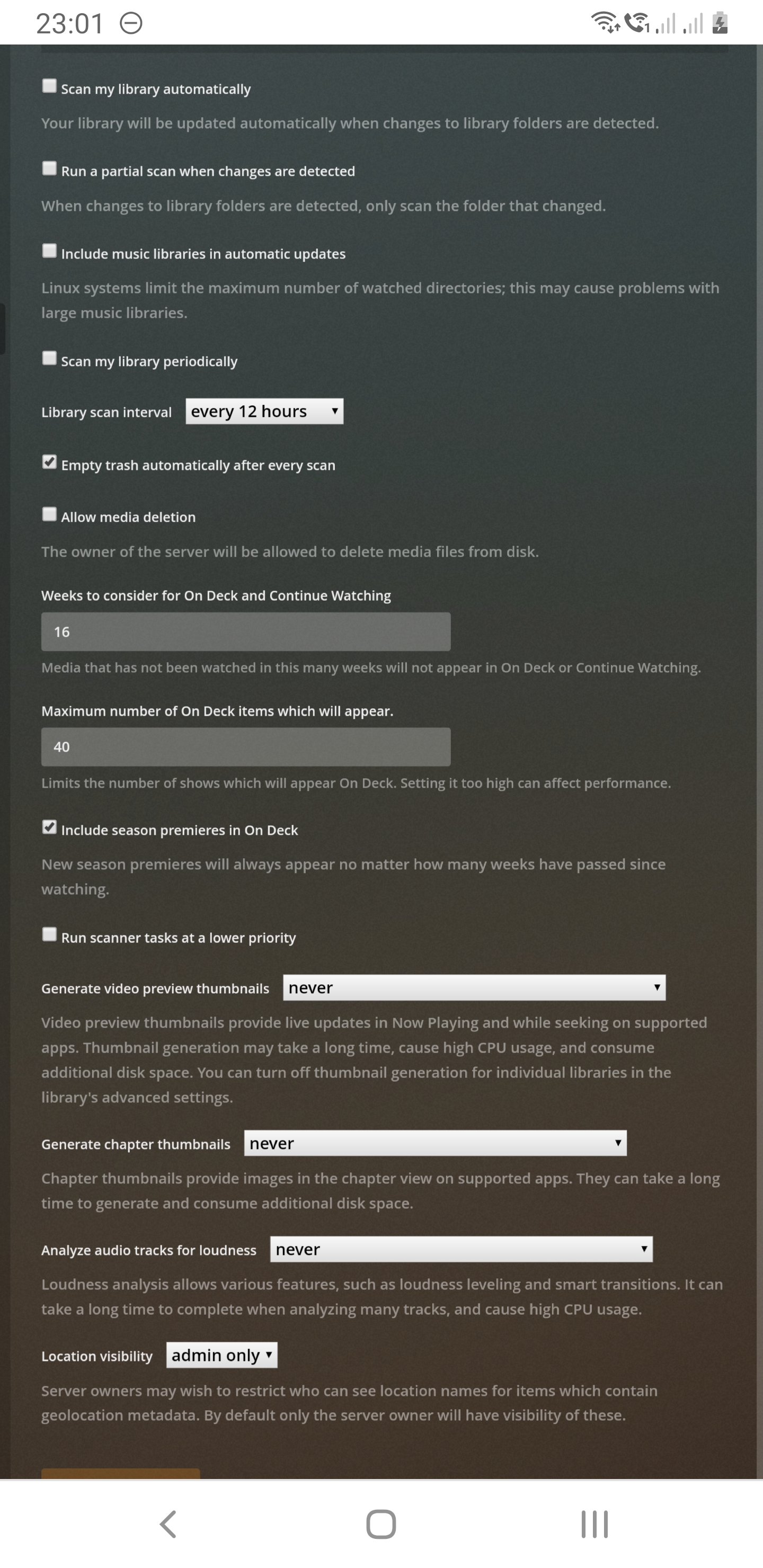The width and height of the screenshot is (763, 1568).
Task: Open the recent apps navigation icon
Action: pos(595,1524)
